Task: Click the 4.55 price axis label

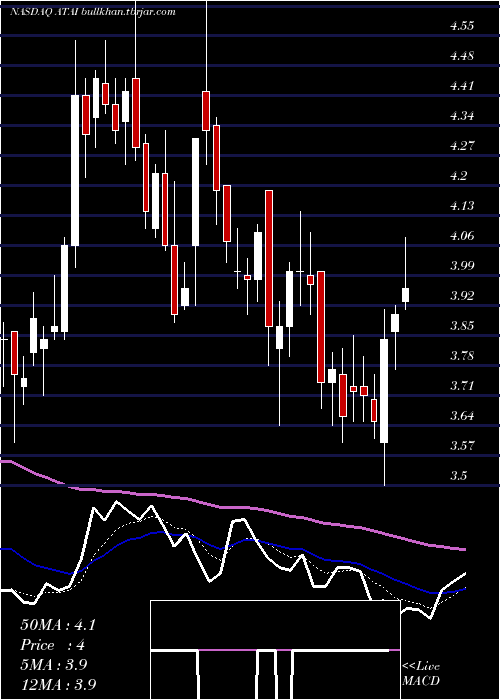Action: (461, 26)
